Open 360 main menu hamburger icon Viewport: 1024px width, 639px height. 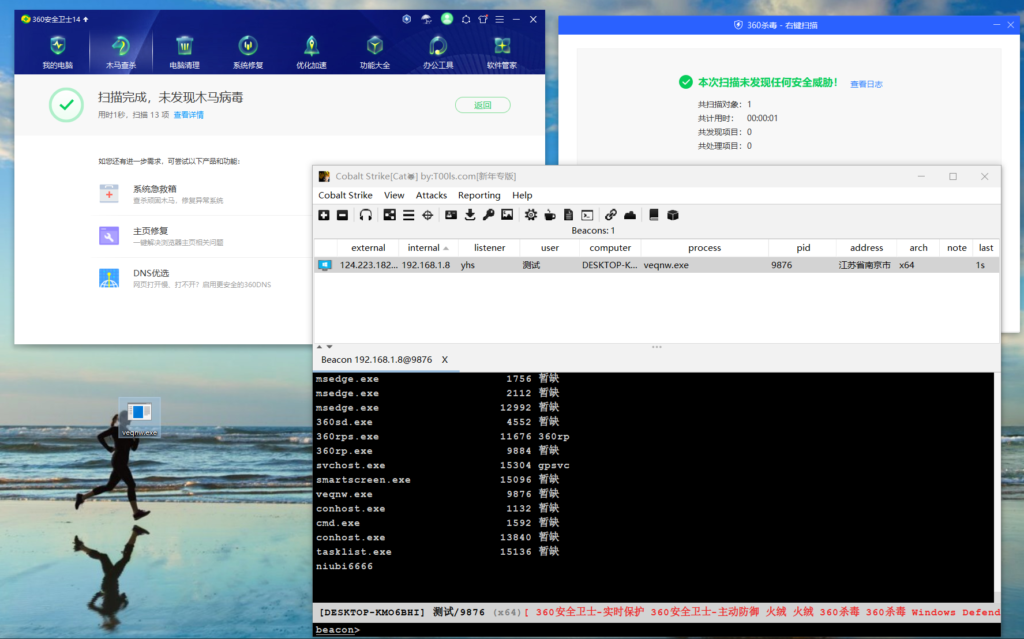point(500,19)
